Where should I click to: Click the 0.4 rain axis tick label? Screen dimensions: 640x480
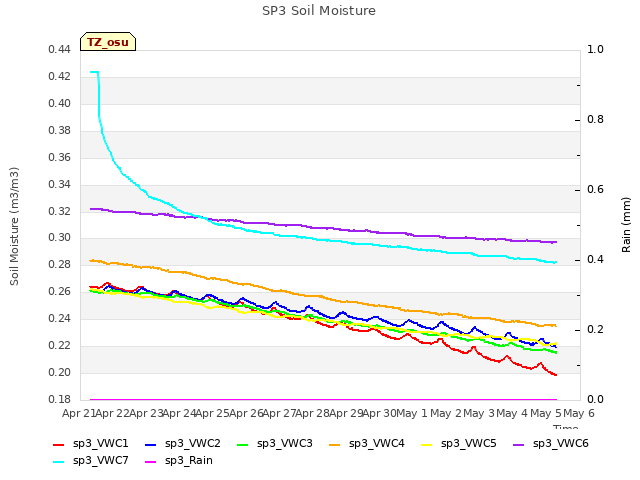click(x=595, y=260)
